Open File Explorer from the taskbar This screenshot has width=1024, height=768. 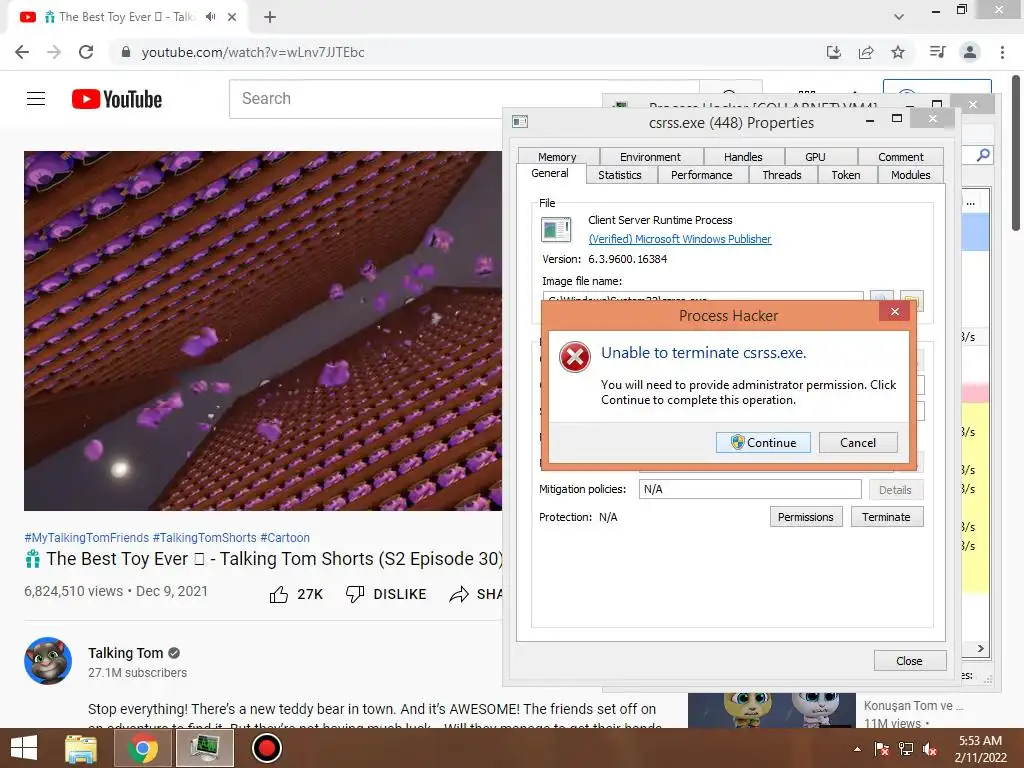[x=81, y=748]
